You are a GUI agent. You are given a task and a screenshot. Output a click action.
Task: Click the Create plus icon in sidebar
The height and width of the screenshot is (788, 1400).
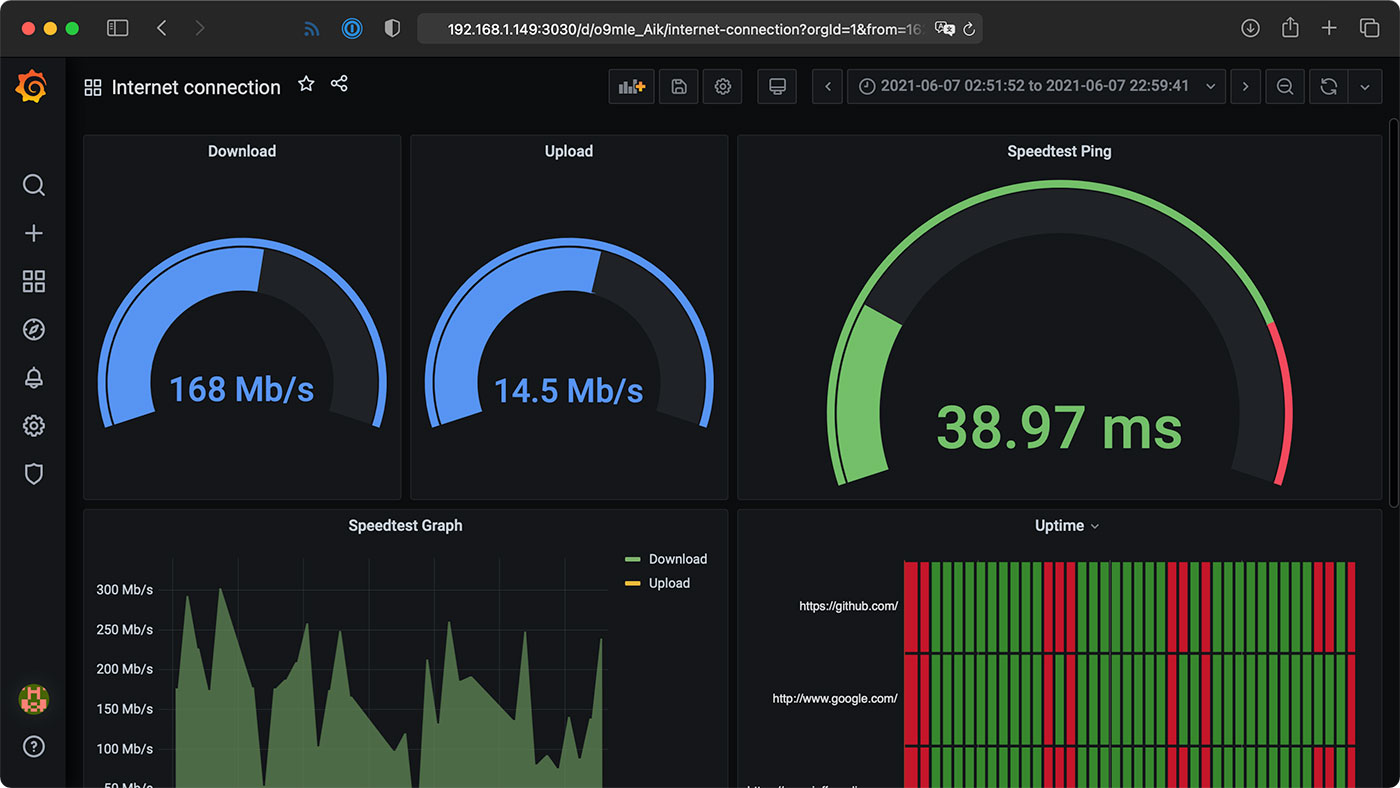pyautogui.click(x=34, y=233)
